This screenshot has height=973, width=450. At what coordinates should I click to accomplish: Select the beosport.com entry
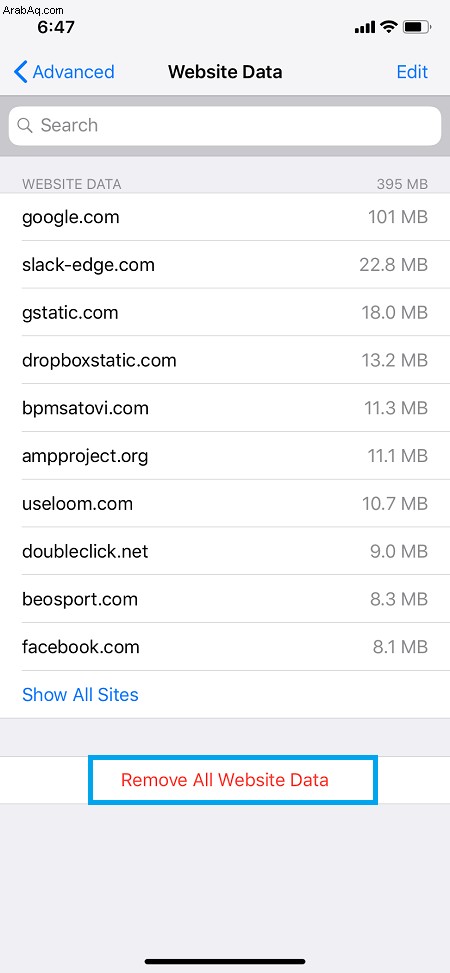225,599
